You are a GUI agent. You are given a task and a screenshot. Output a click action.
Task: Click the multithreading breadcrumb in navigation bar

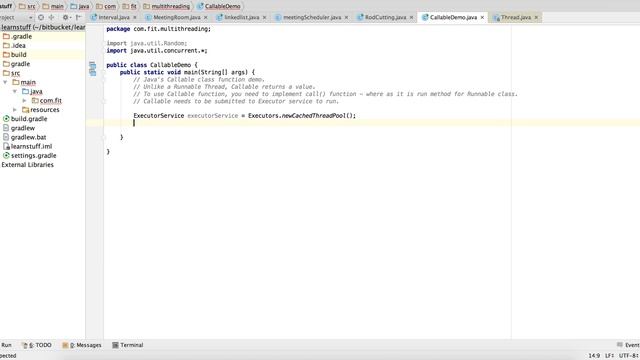(167, 7)
